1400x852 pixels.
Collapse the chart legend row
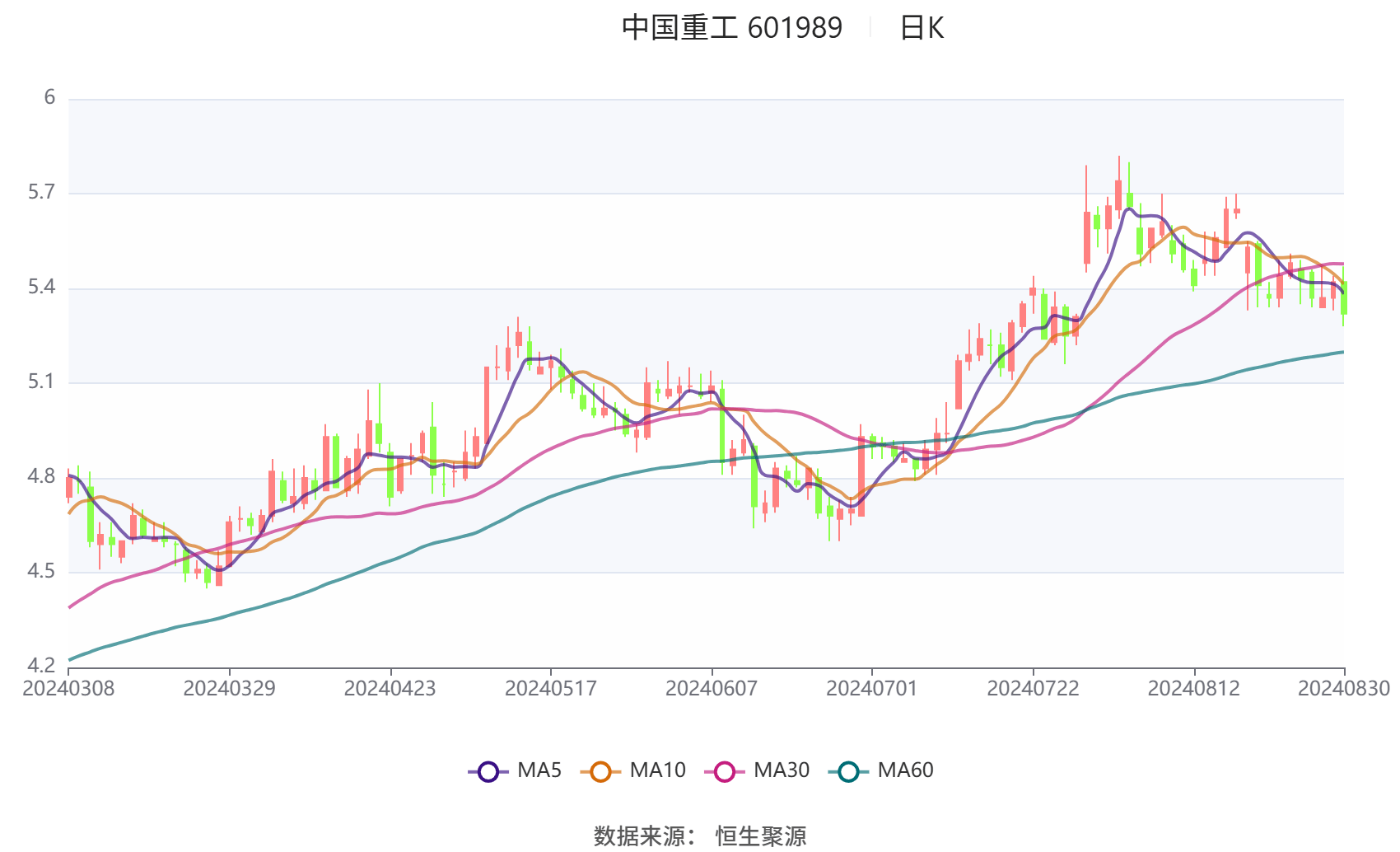(x=700, y=770)
